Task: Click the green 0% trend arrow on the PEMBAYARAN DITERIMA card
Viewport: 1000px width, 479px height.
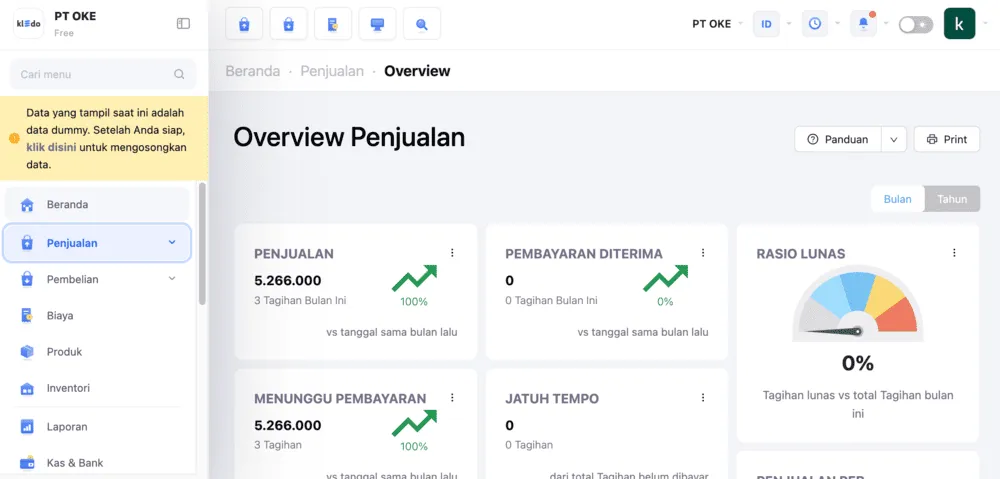Action: click(665, 279)
